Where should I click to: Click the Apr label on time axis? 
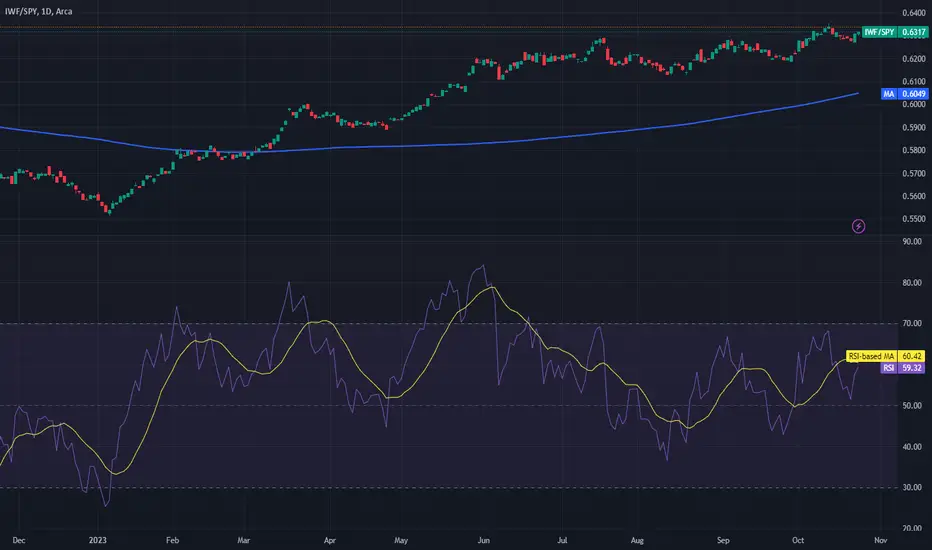[329, 540]
